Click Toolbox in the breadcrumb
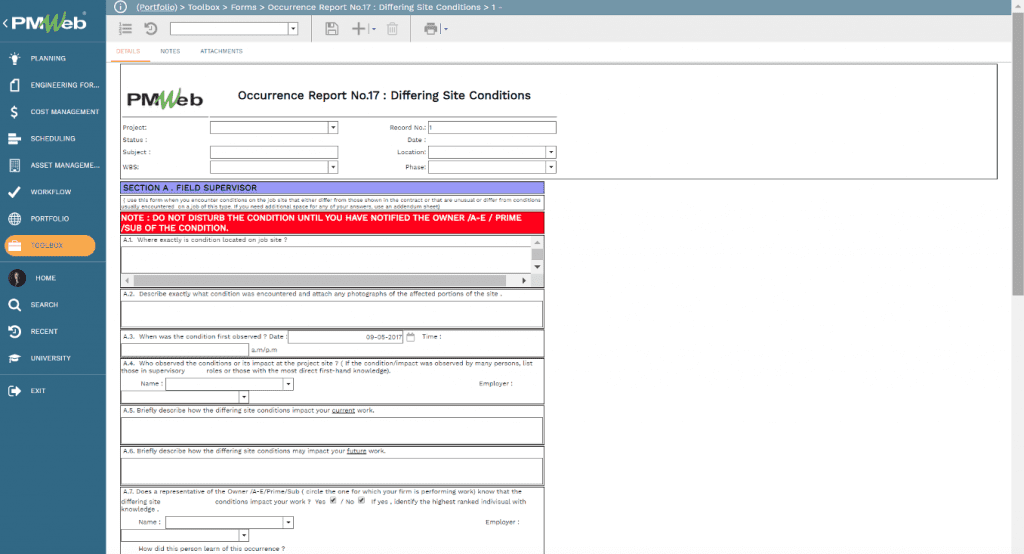Screen dimensions: 1024x554 point(204,7)
